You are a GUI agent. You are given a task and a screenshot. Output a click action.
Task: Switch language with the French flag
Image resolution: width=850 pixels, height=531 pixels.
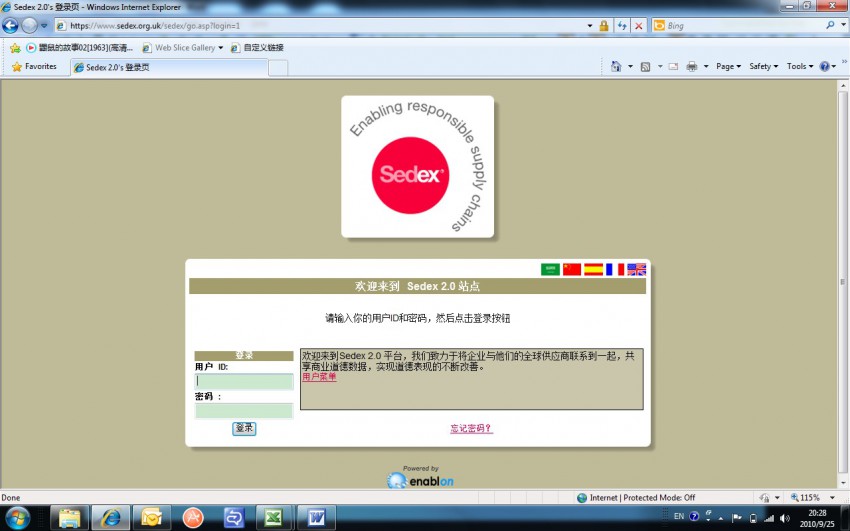coord(615,269)
